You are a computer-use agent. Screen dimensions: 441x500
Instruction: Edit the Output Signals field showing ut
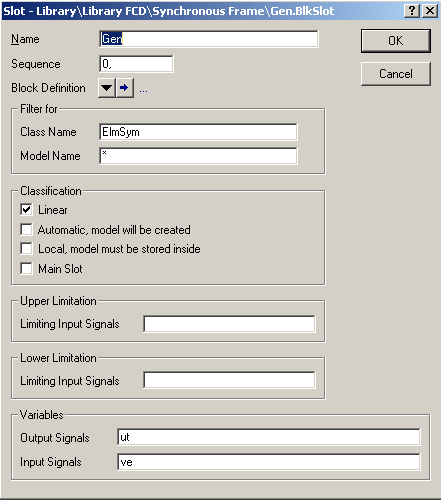[x=269, y=437]
